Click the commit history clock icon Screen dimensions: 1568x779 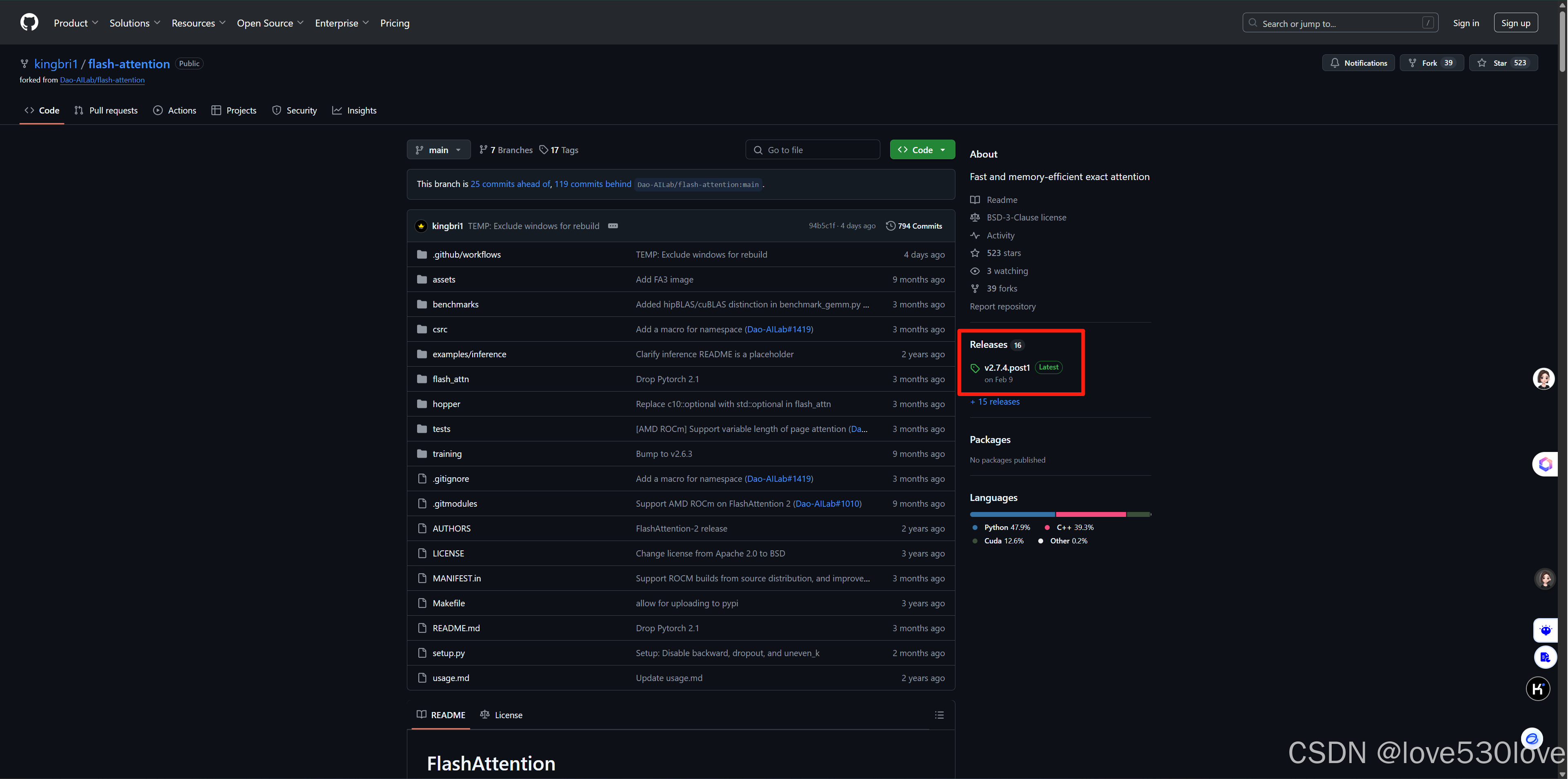(x=890, y=226)
